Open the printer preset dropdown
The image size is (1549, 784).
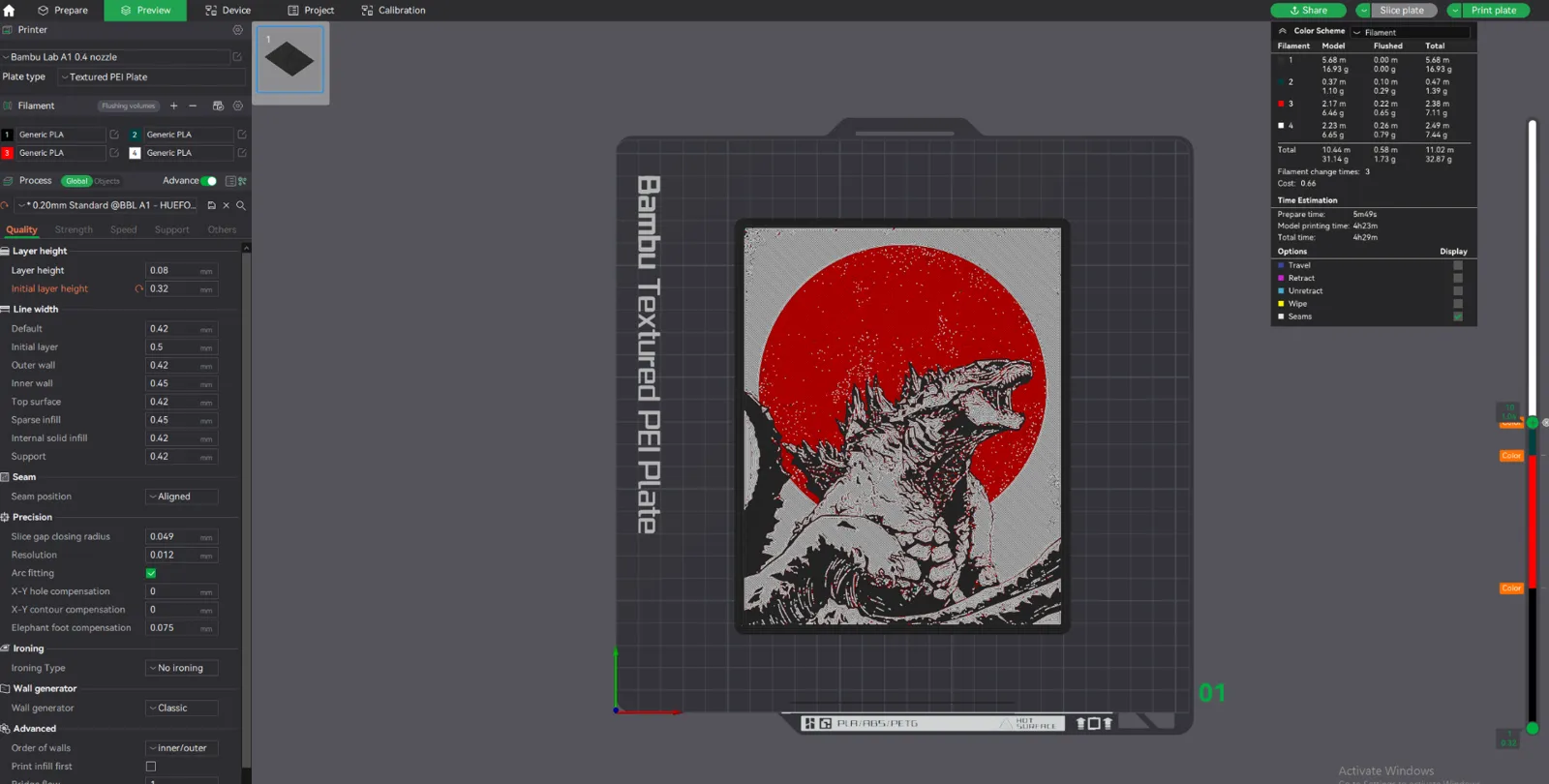[115, 57]
